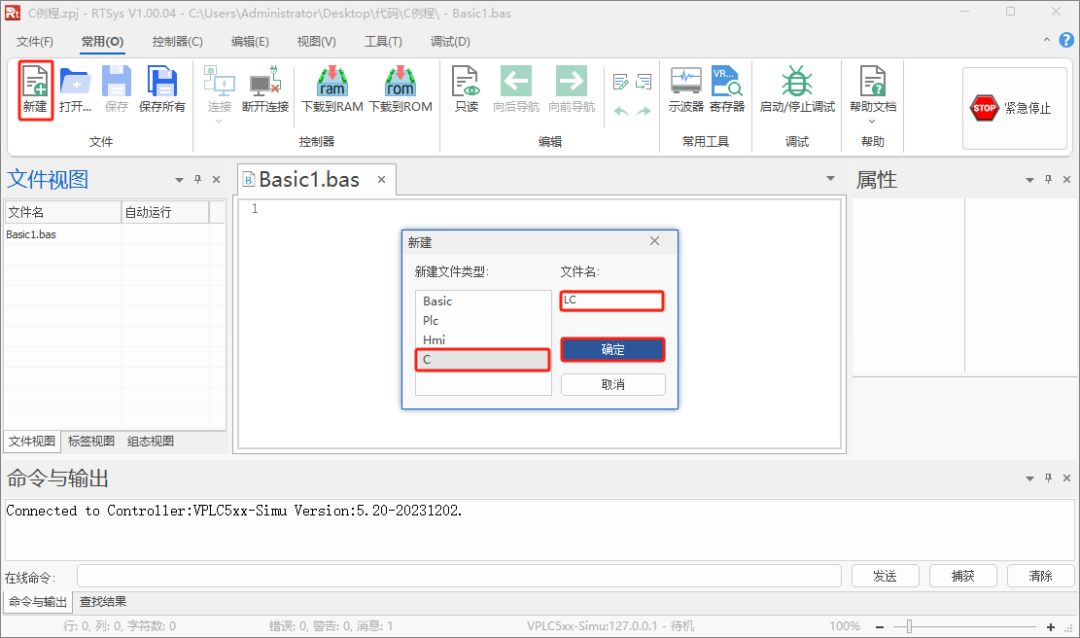Click 取消 in the 新建 dialog
Image resolution: width=1080 pixels, height=638 pixels.
613,384
